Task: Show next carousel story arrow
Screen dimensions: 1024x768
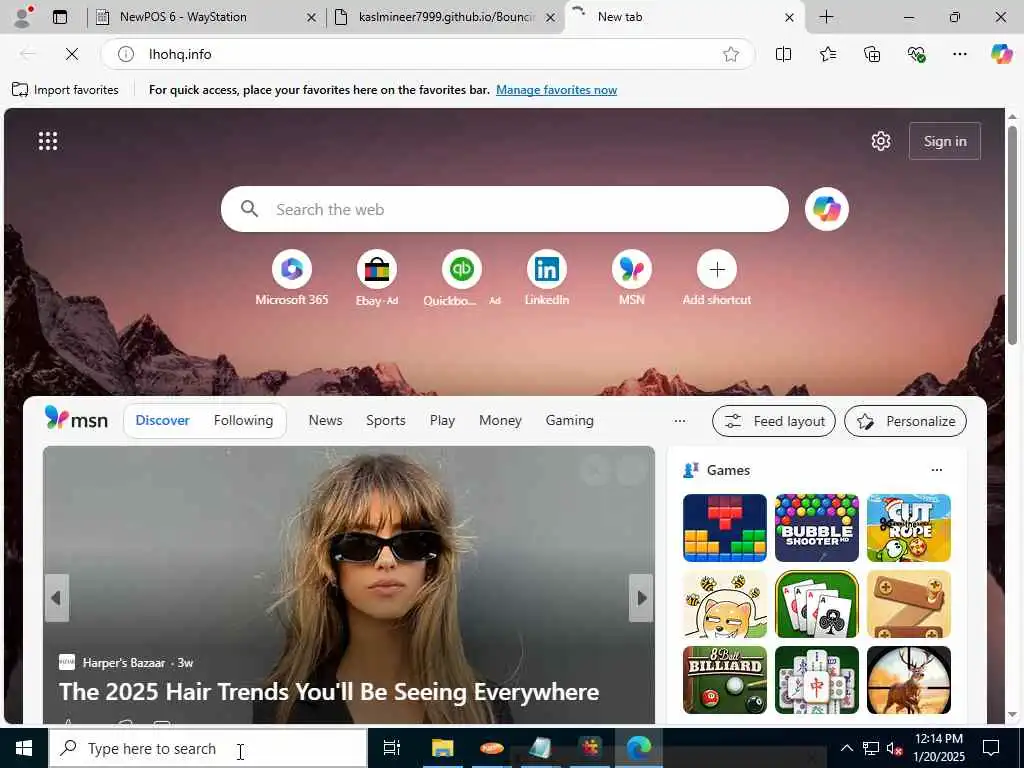Action: [641, 598]
